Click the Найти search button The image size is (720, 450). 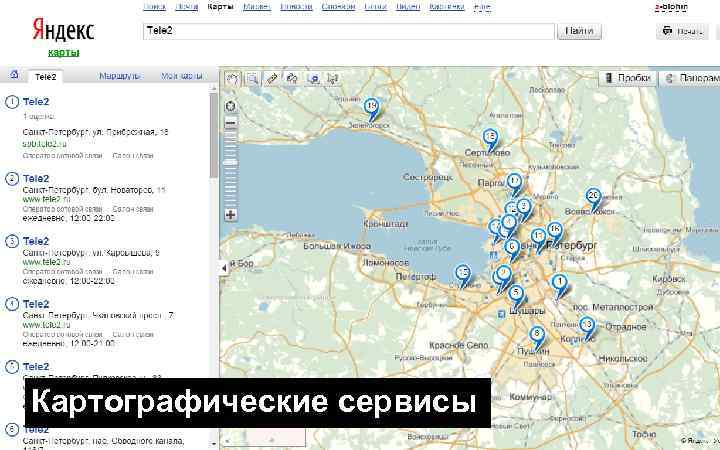tap(579, 31)
